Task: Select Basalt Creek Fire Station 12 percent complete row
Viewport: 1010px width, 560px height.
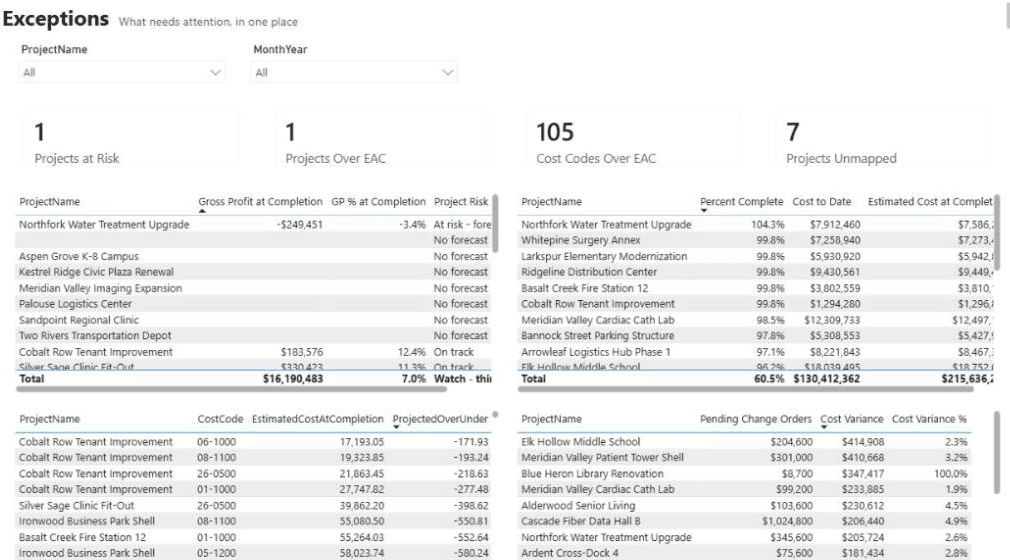Action: (756, 288)
